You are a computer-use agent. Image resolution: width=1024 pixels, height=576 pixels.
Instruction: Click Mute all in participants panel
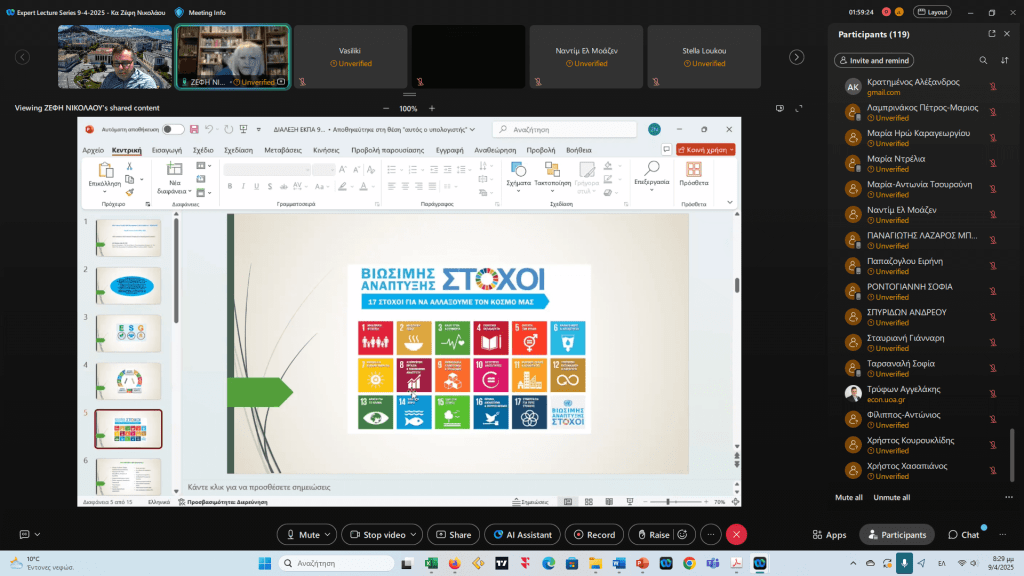pyautogui.click(x=848, y=498)
